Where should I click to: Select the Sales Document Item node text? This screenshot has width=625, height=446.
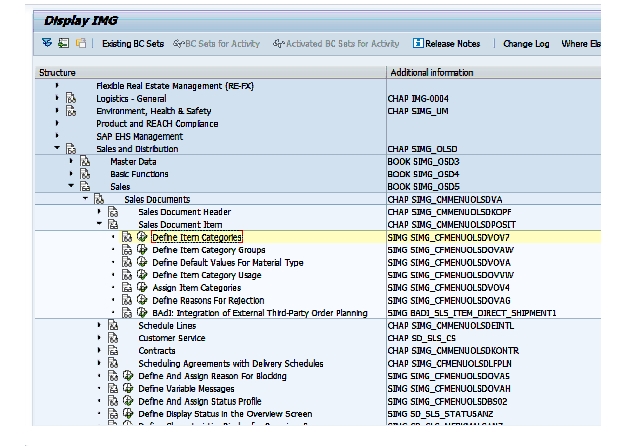(180, 225)
